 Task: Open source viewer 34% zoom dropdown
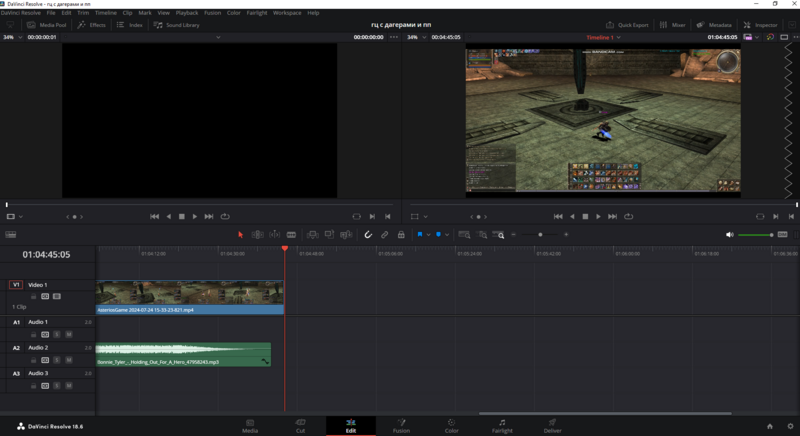20,37
